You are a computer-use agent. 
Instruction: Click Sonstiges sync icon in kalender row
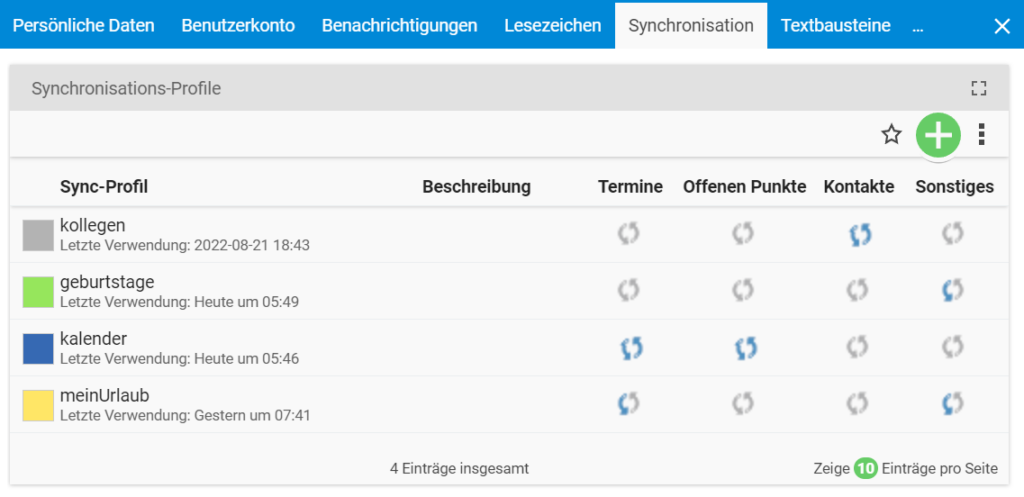[953, 347]
